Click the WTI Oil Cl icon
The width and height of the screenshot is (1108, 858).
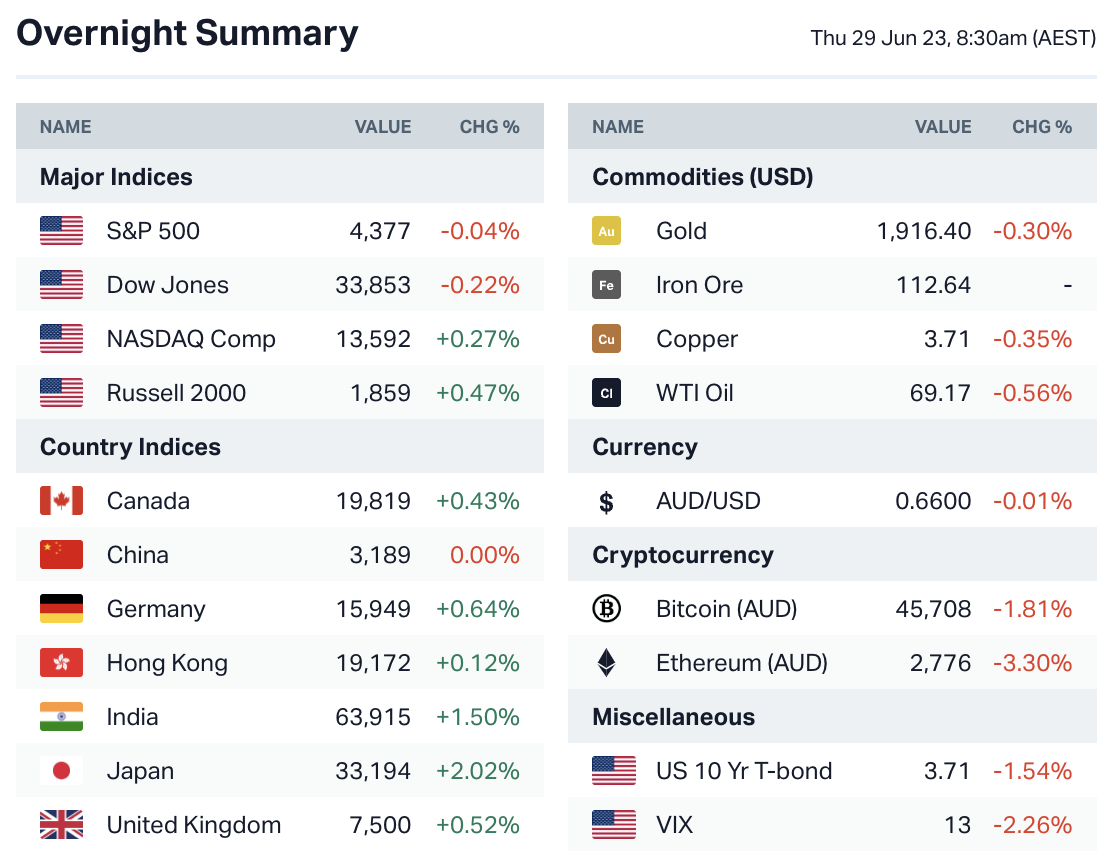click(x=606, y=393)
